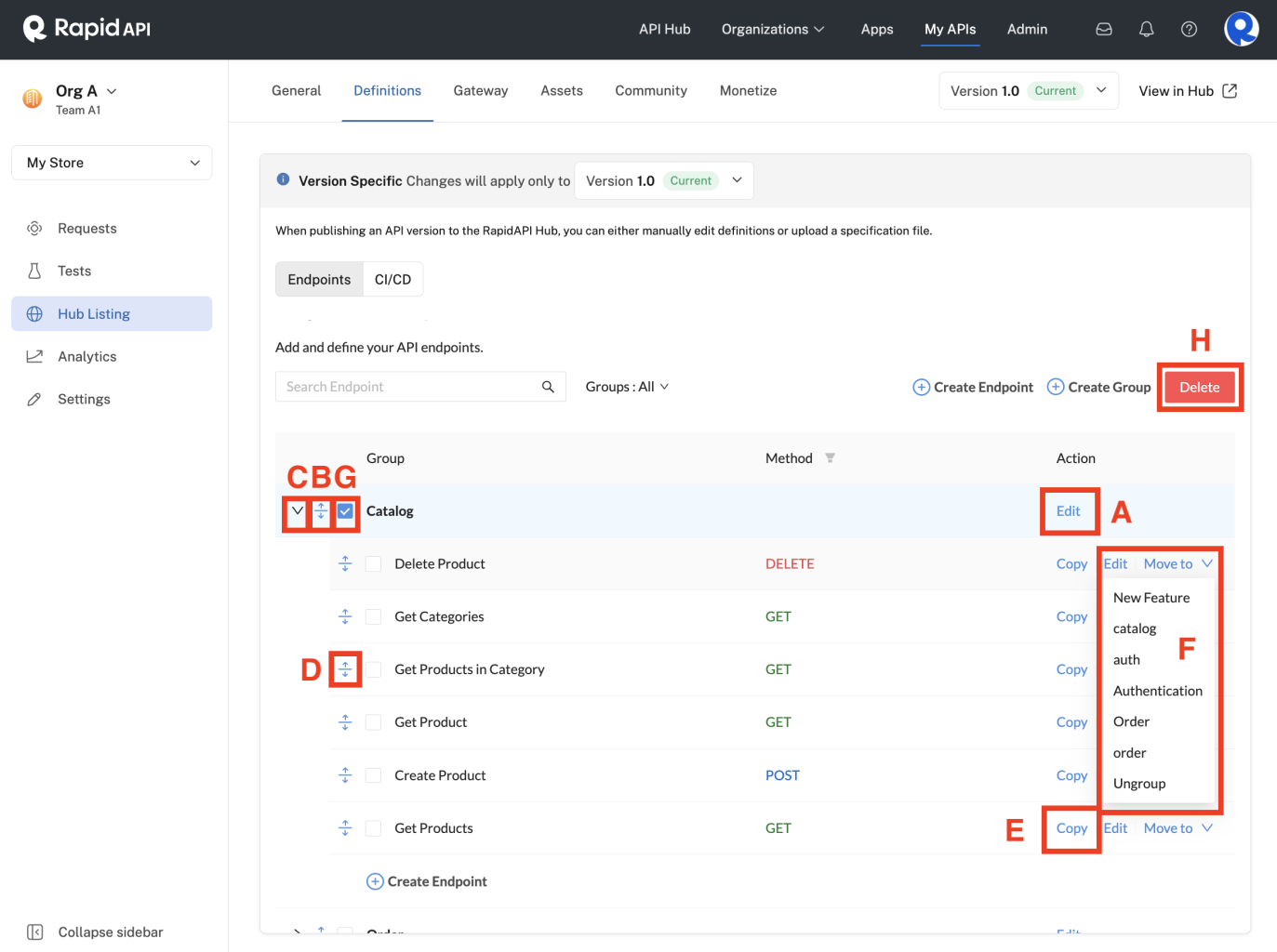This screenshot has height=952, width=1277.
Task: Click Edit for Delete Product
Action: click(x=1115, y=564)
